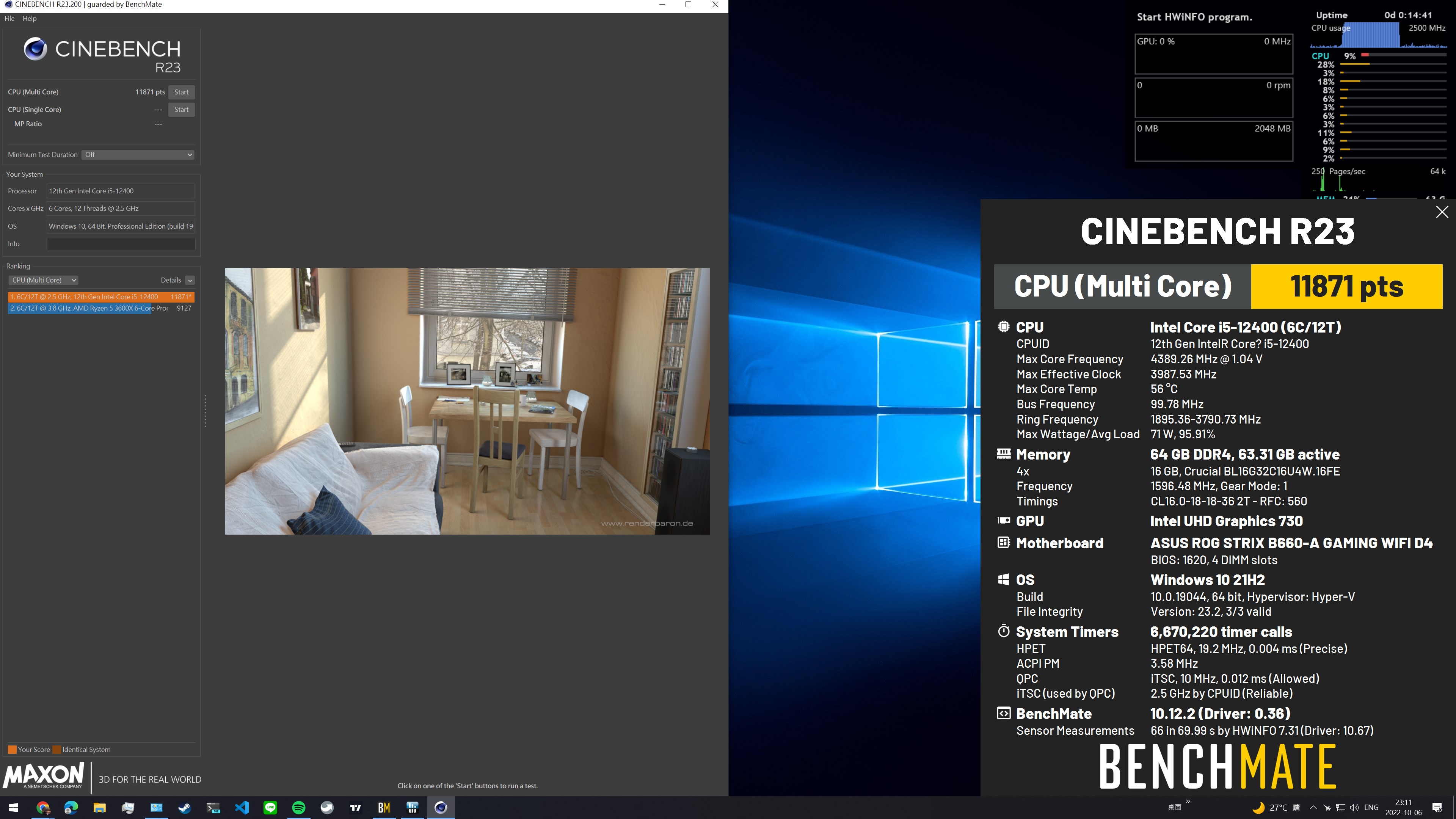
Task: Click the Show desktop sliver button
Action: (x=1454, y=808)
